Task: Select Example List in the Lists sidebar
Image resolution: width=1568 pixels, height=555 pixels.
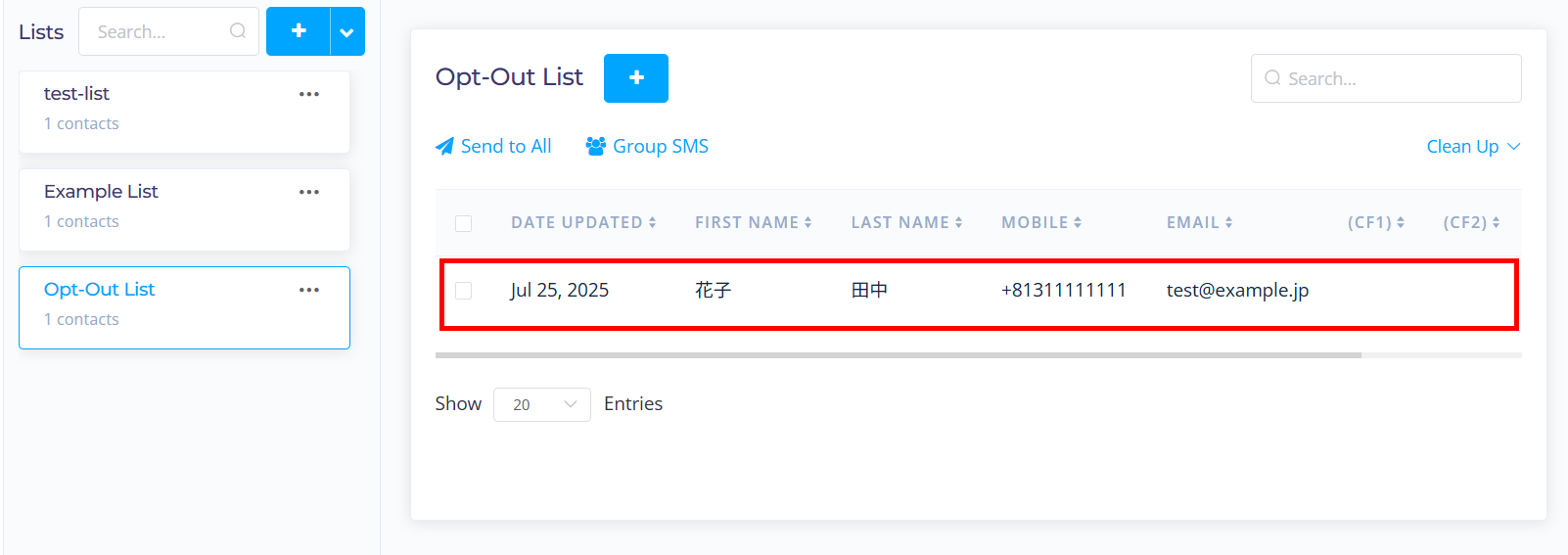Action: point(101,192)
